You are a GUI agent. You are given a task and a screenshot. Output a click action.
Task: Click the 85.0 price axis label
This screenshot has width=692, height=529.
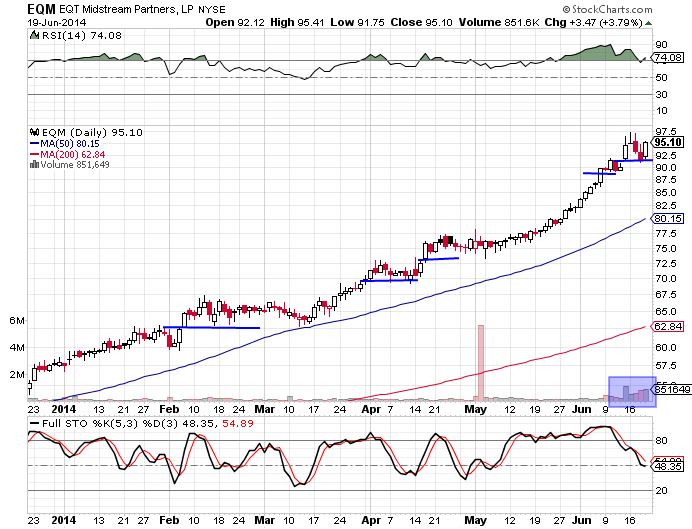[x=666, y=192]
